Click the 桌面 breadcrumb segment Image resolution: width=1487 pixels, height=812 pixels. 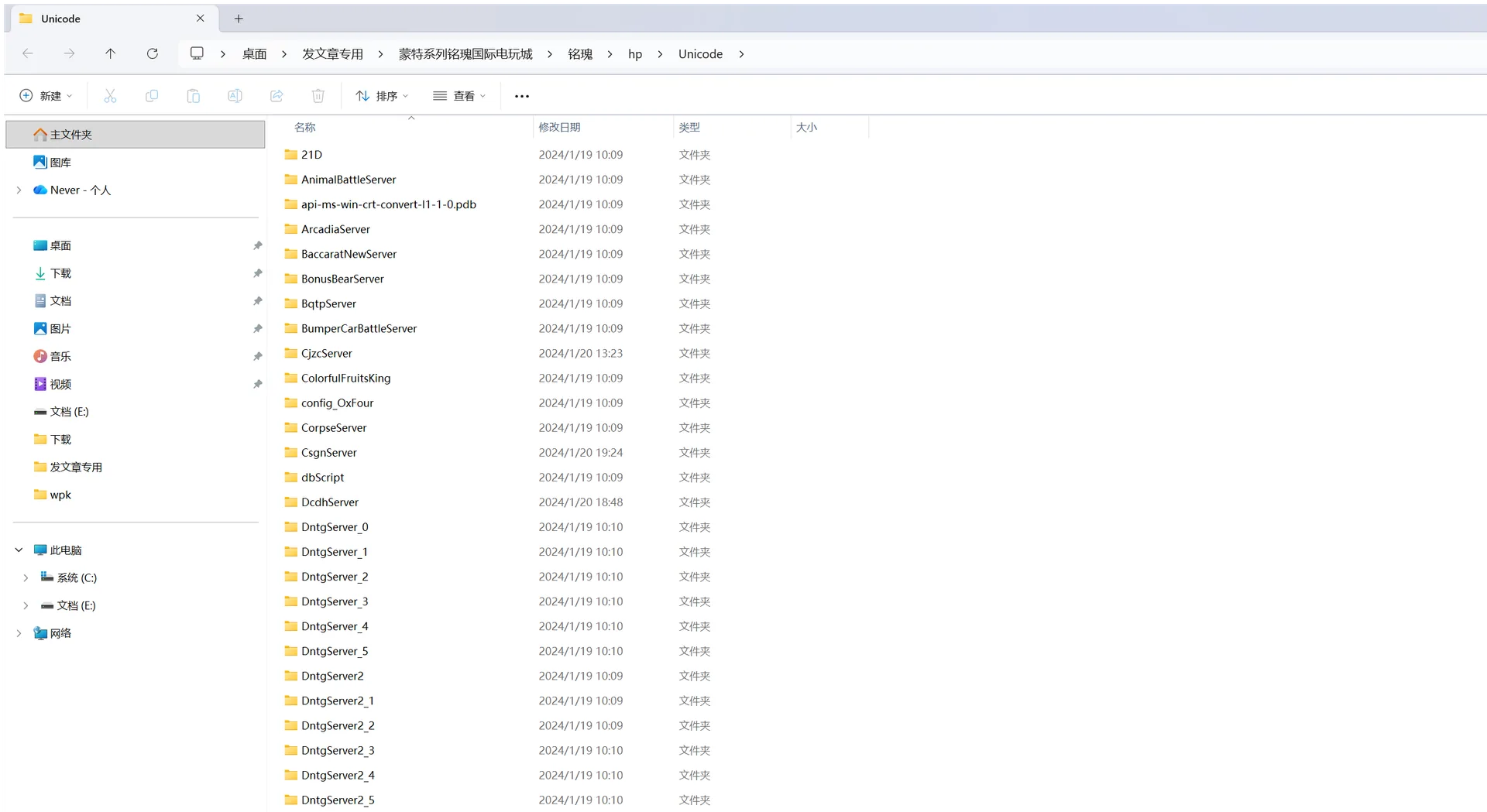point(254,54)
